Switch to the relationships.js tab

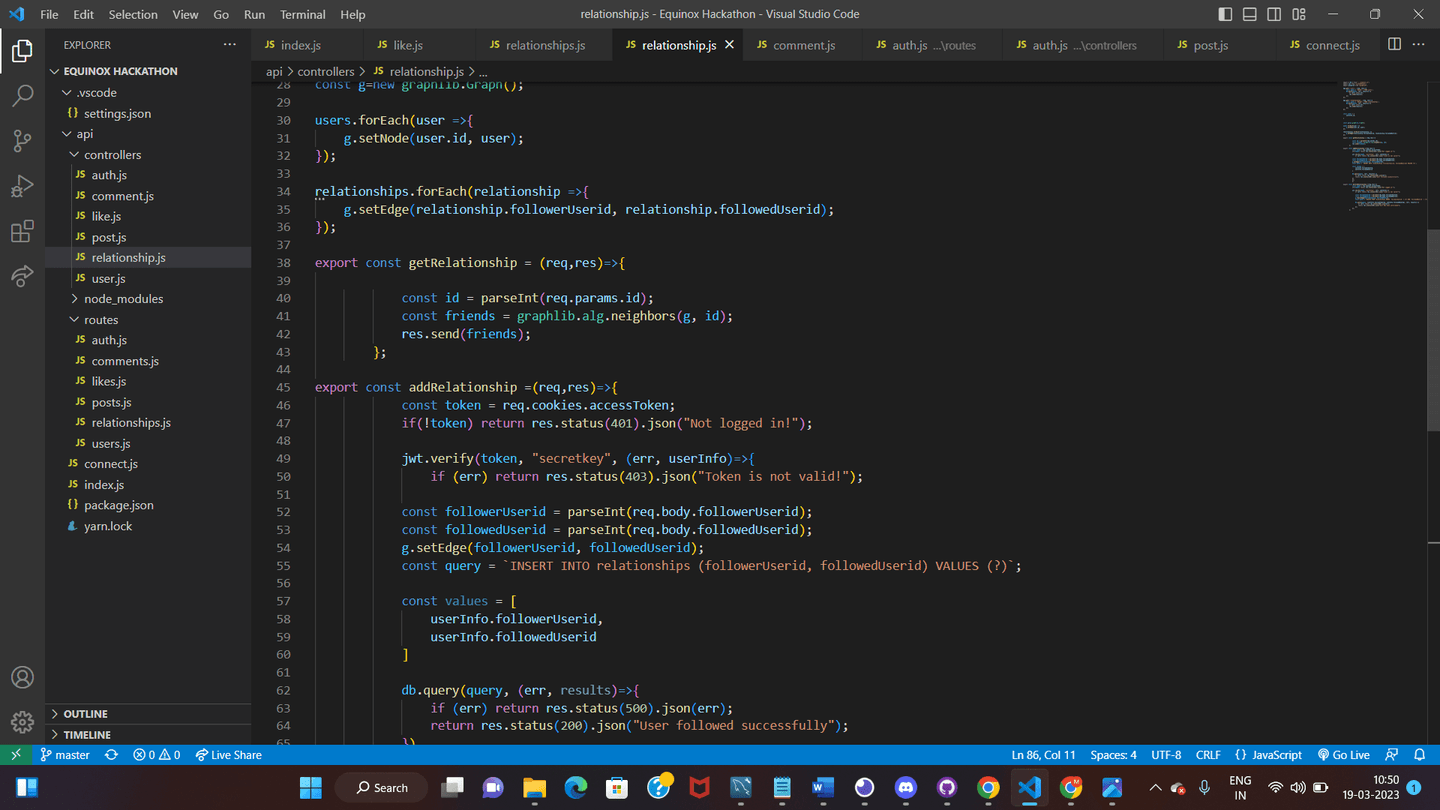(x=545, y=45)
